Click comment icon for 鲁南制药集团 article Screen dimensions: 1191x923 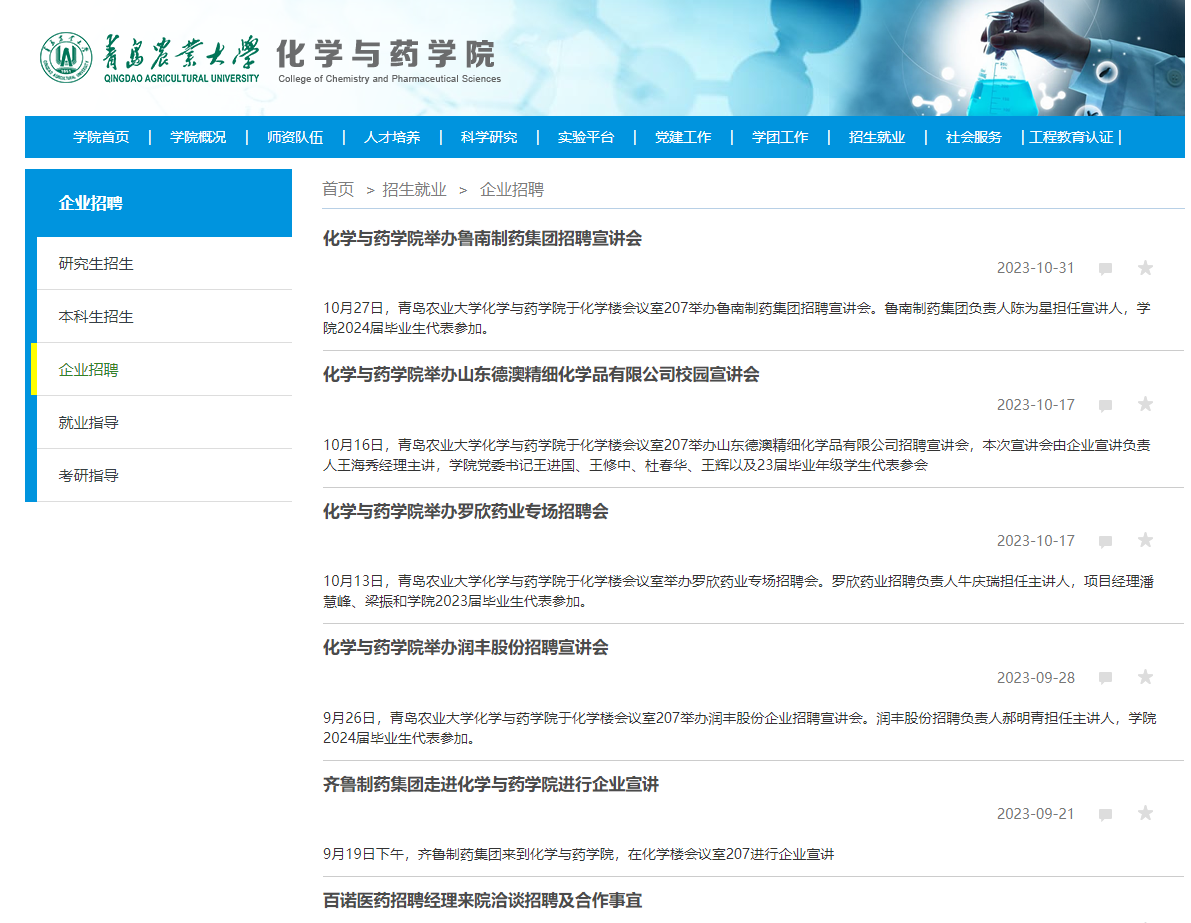point(1105,269)
